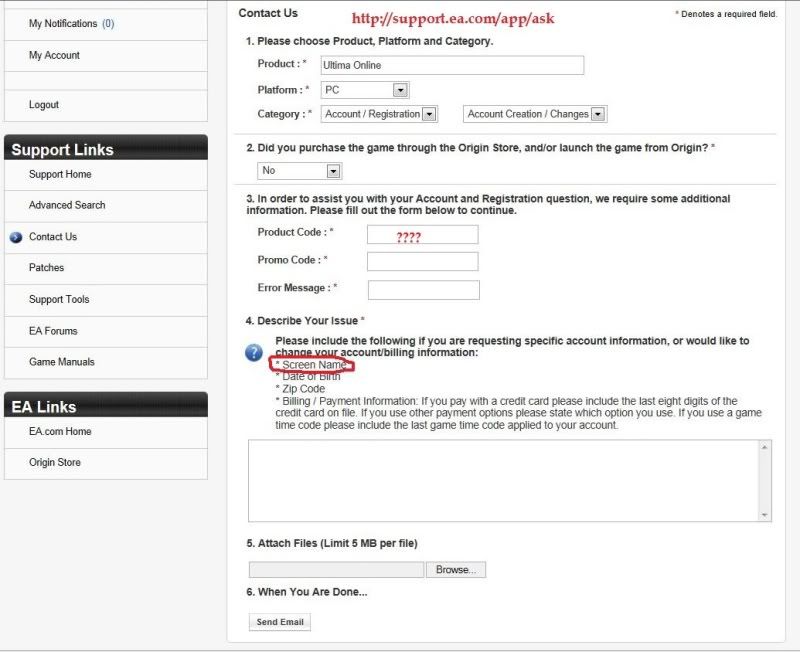The width and height of the screenshot is (800, 652).
Task: Open the My Account link
Action: [54, 55]
